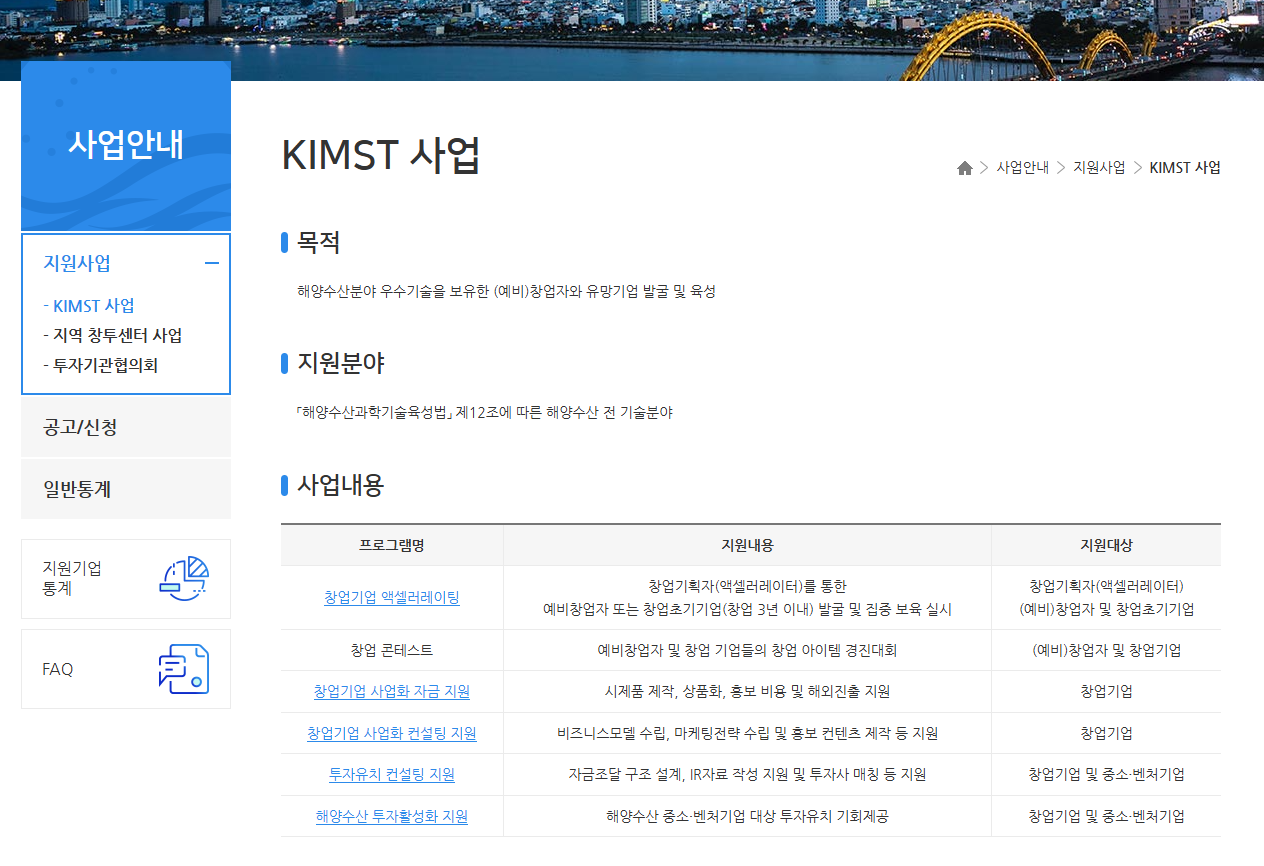1264x866 pixels.
Task: Click the 사업내용 section heading
Action: (341, 486)
